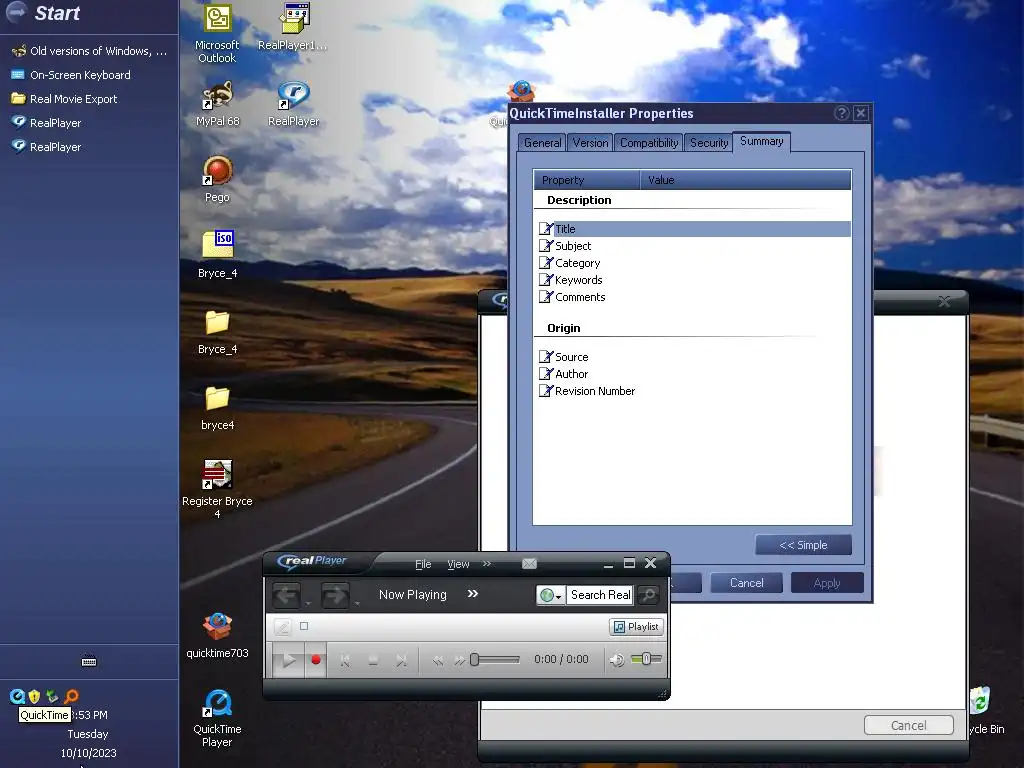This screenshot has width=1024, height=768.
Task: Click the RealPlayer forward navigation arrow
Action: [334, 595]
